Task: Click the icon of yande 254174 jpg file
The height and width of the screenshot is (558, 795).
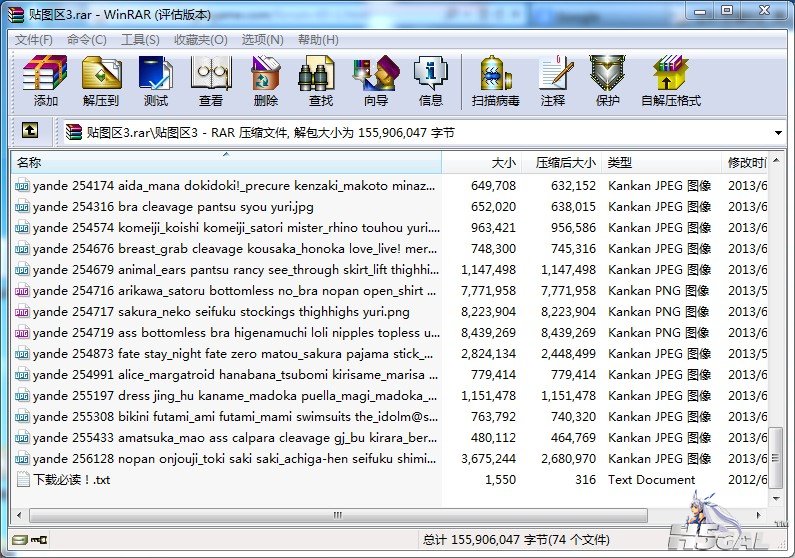Action: (22, 185)
